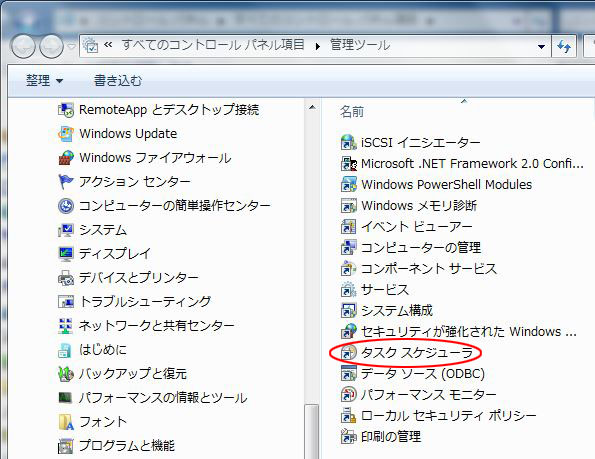Image resolution: width=595 pixels, height=459 pixels.
Task: Select the イベント ビューアー label
Action: coord(417,226)
